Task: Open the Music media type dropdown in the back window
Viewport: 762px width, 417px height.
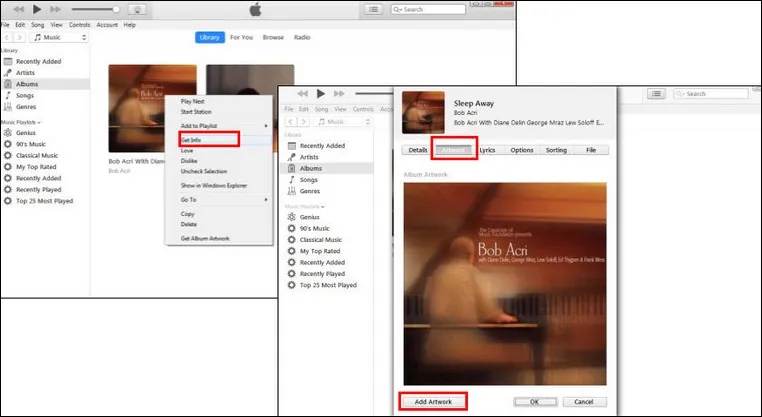Action: (x=62, y=37)
